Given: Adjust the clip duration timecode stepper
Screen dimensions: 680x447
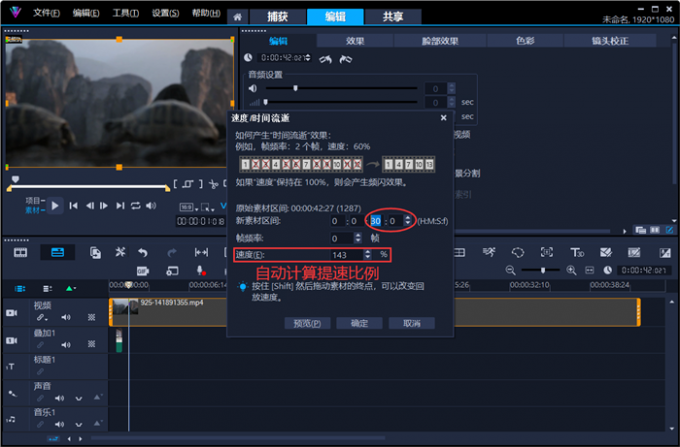Looking at the screenshot, I should (x=308, y=58).
